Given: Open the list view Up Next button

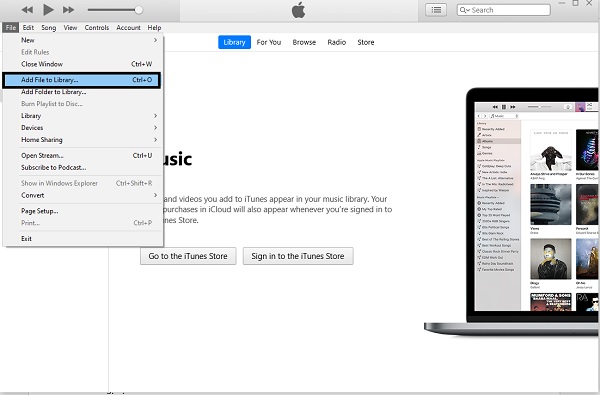Looking at the screenshot, I should (x=436, y=10).
